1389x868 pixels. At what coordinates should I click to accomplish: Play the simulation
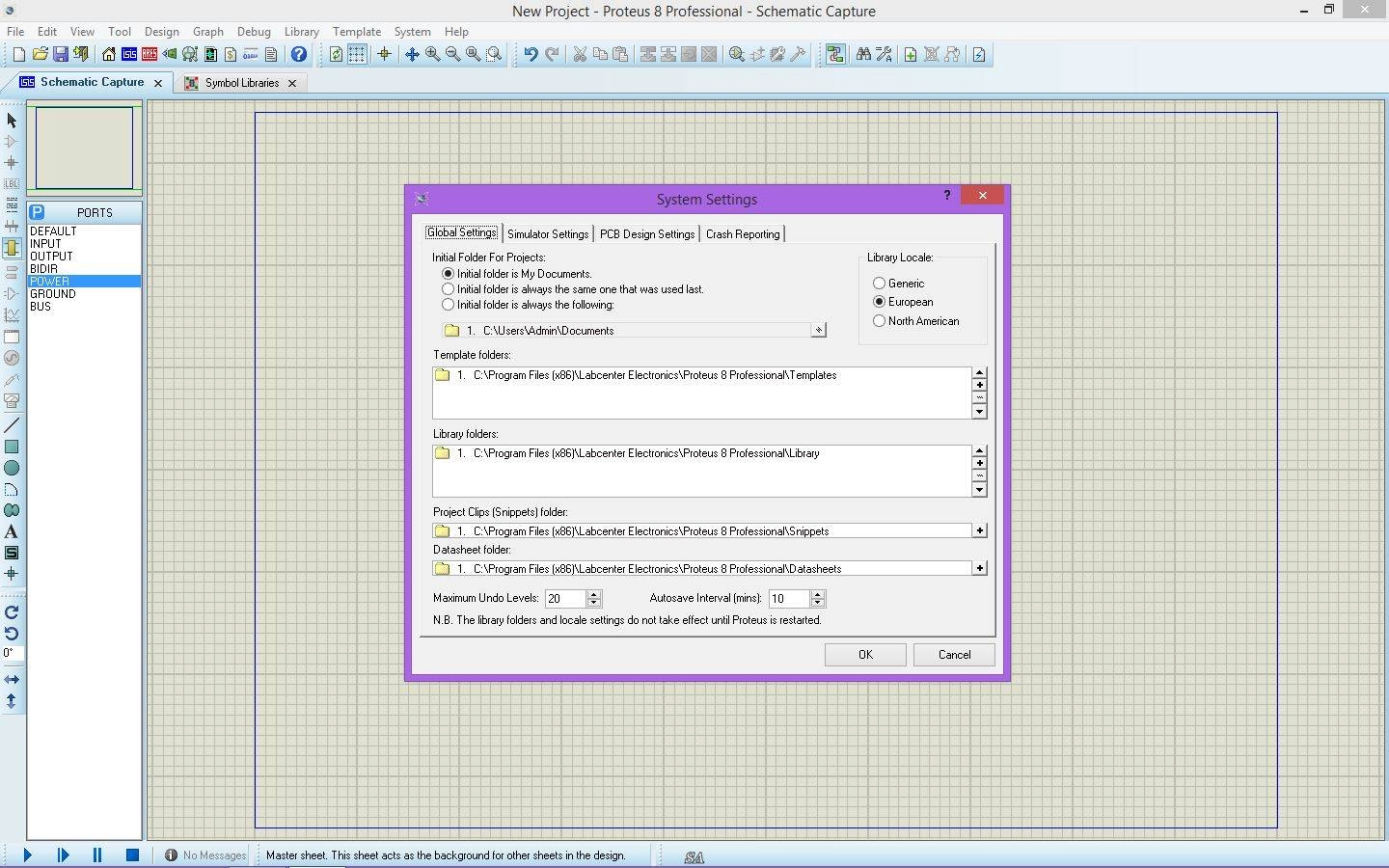tap(27, 854)
